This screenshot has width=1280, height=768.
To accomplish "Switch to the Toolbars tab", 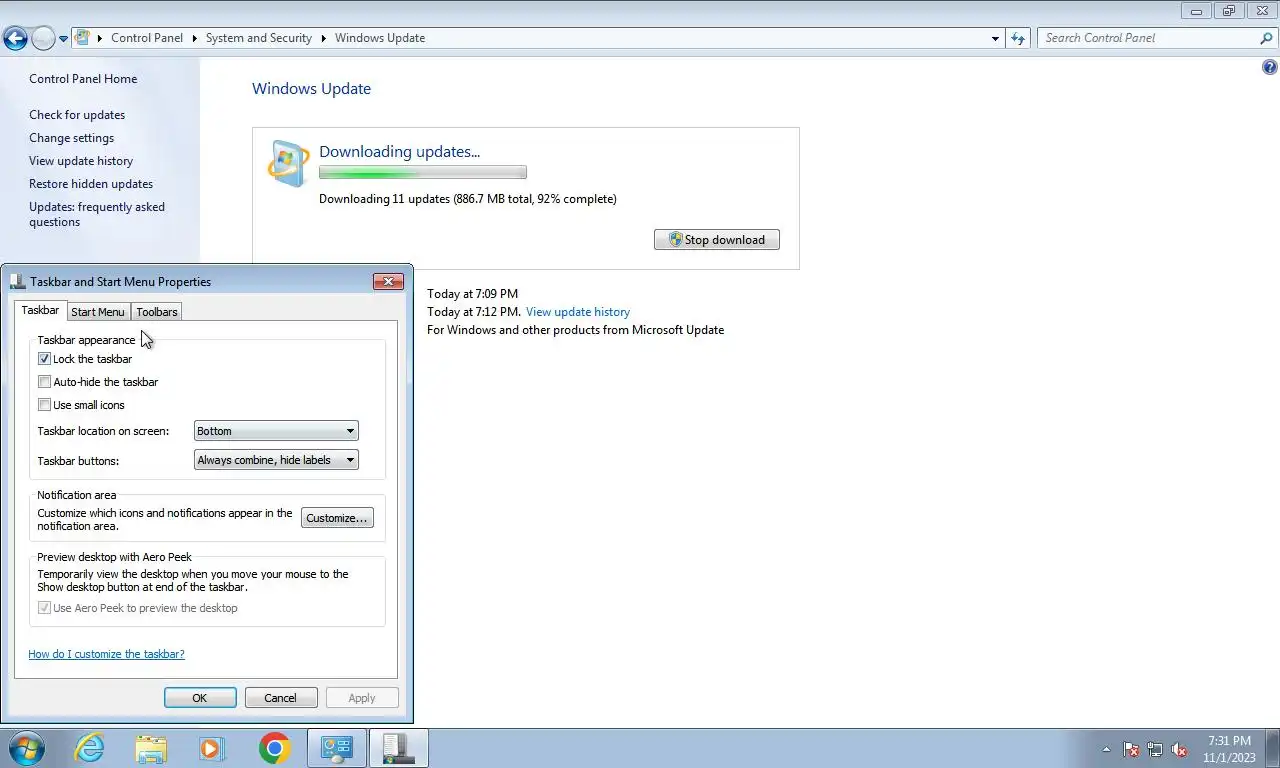I will click(157, 312).
